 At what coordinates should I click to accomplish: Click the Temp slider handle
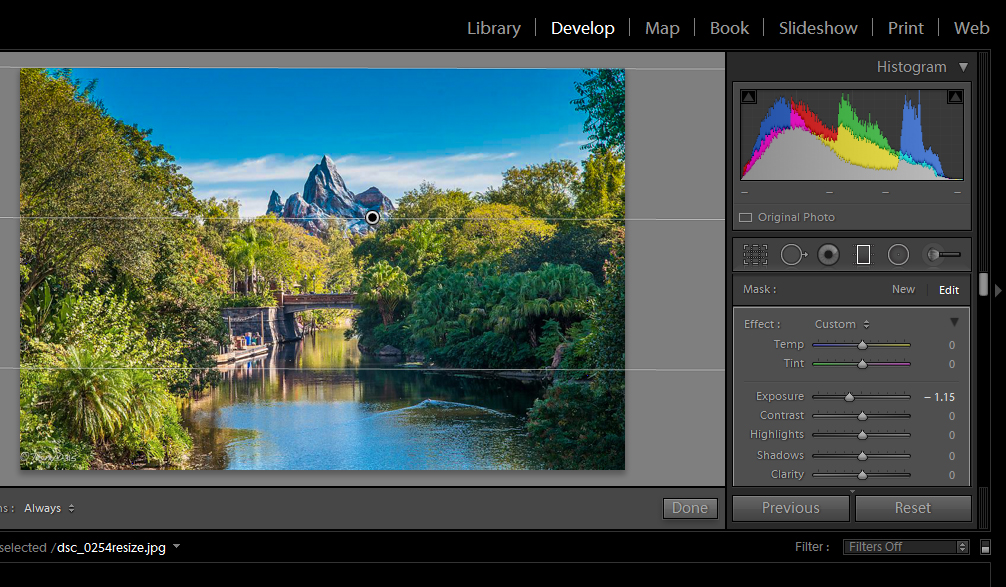tap(862, 345)
